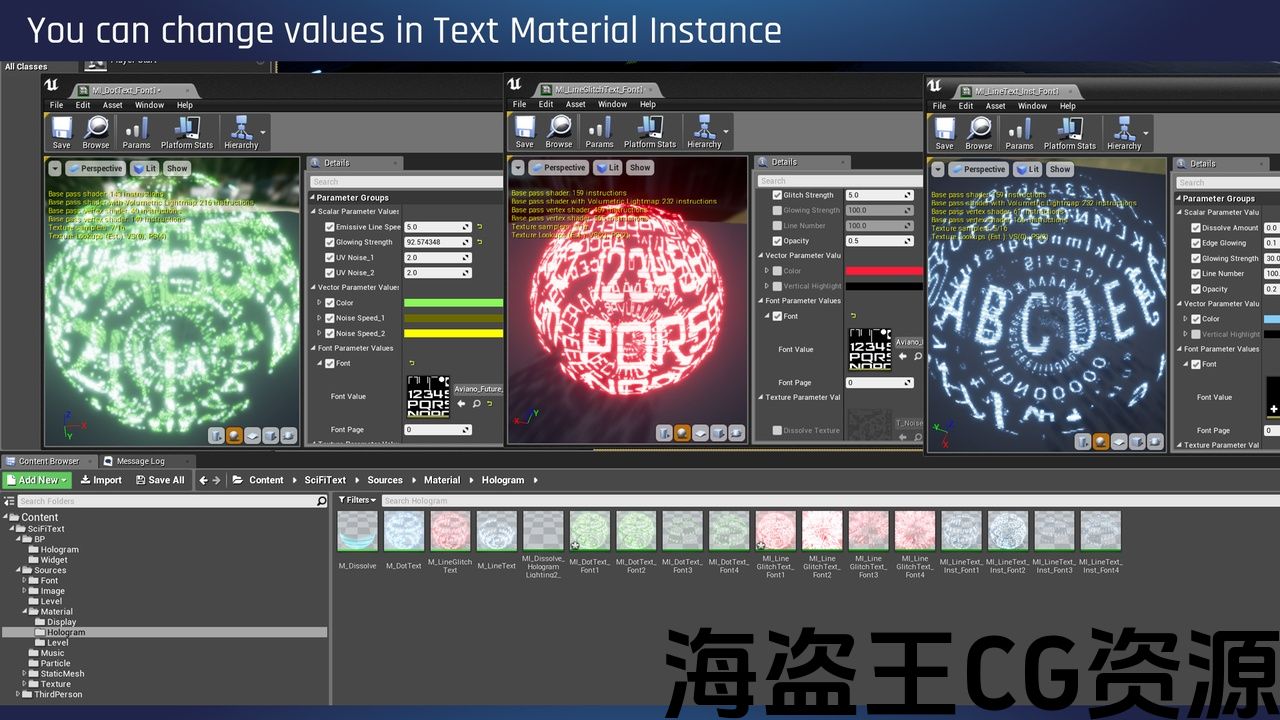The height and width of the screenshot is (720, 1280).
Task: Disable the Glitch Strength parameter checkbox
Action: pyautogui.click(x=777, y=195)
